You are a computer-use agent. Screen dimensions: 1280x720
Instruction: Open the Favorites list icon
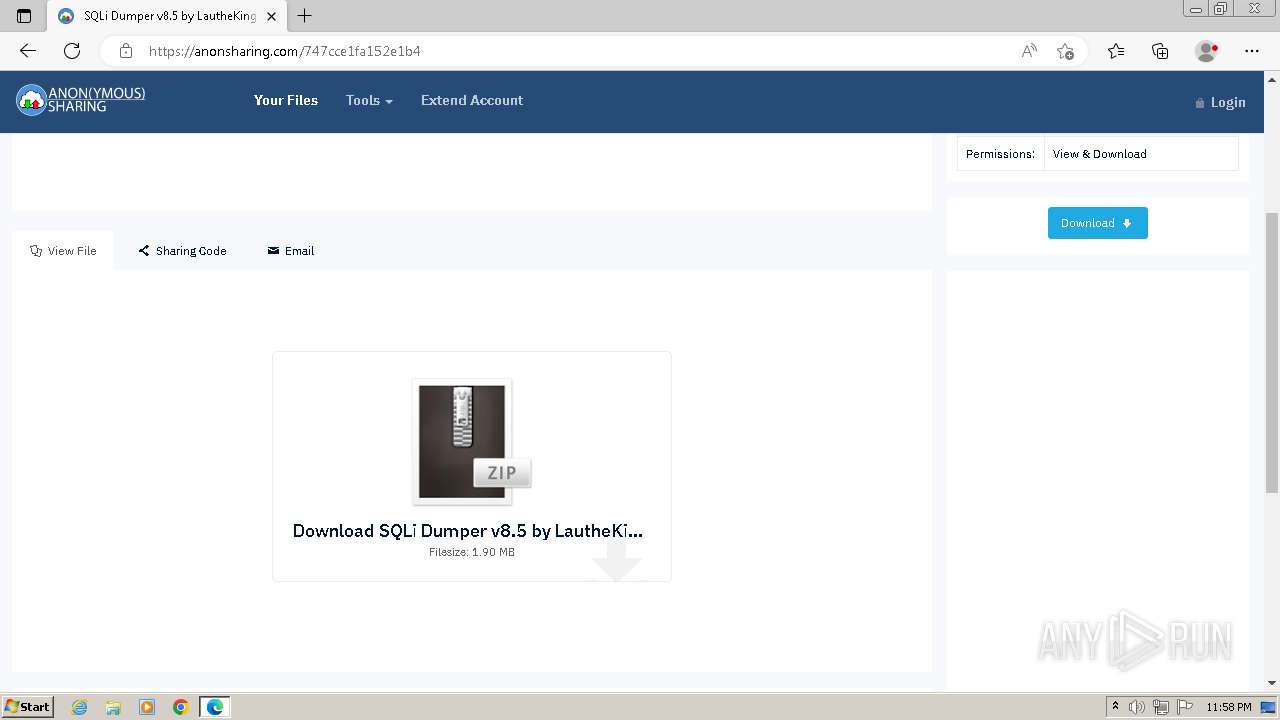[x=1116, y=51]
